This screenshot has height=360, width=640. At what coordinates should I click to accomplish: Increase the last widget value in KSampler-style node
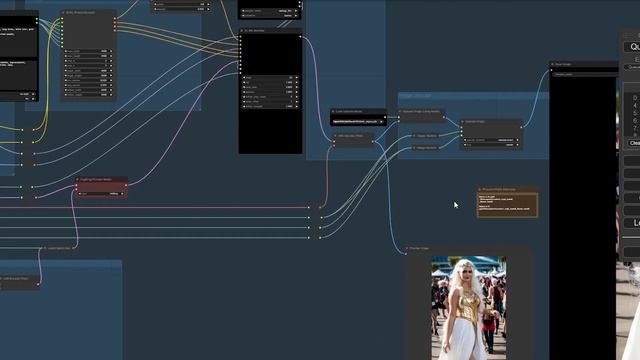(x=297, y=107)
